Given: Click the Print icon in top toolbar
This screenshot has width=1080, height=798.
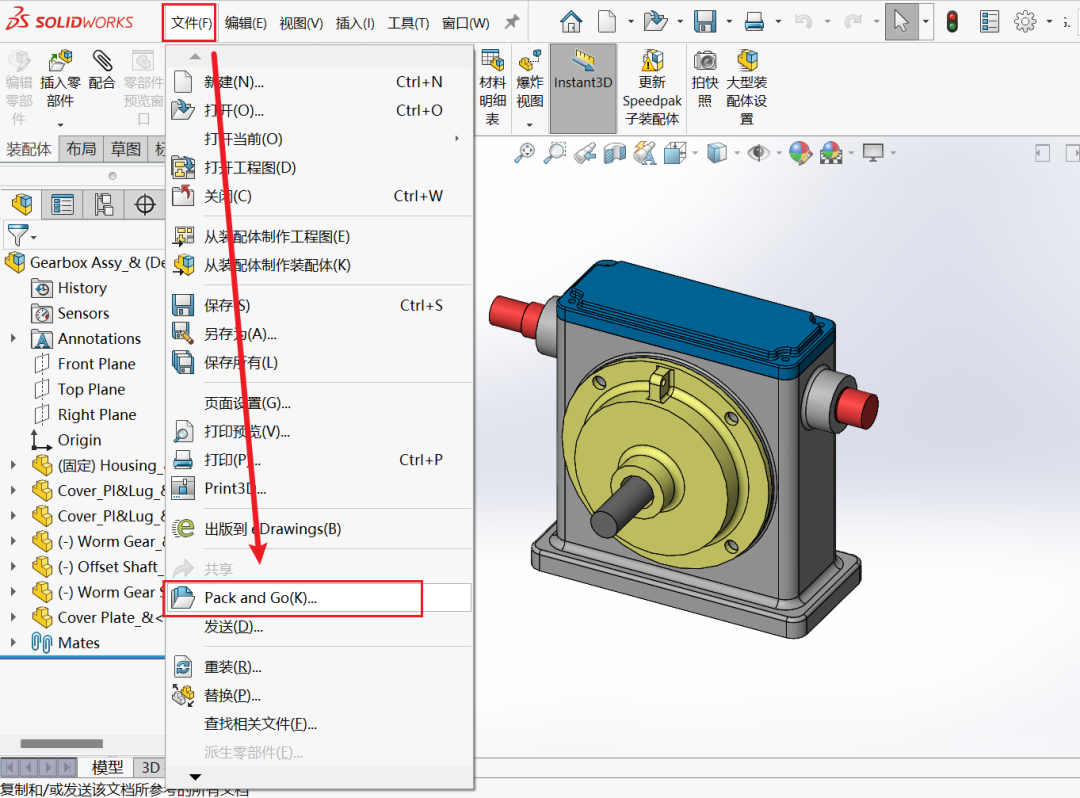Looking at the screenshot, I should (x=754, y=21).
